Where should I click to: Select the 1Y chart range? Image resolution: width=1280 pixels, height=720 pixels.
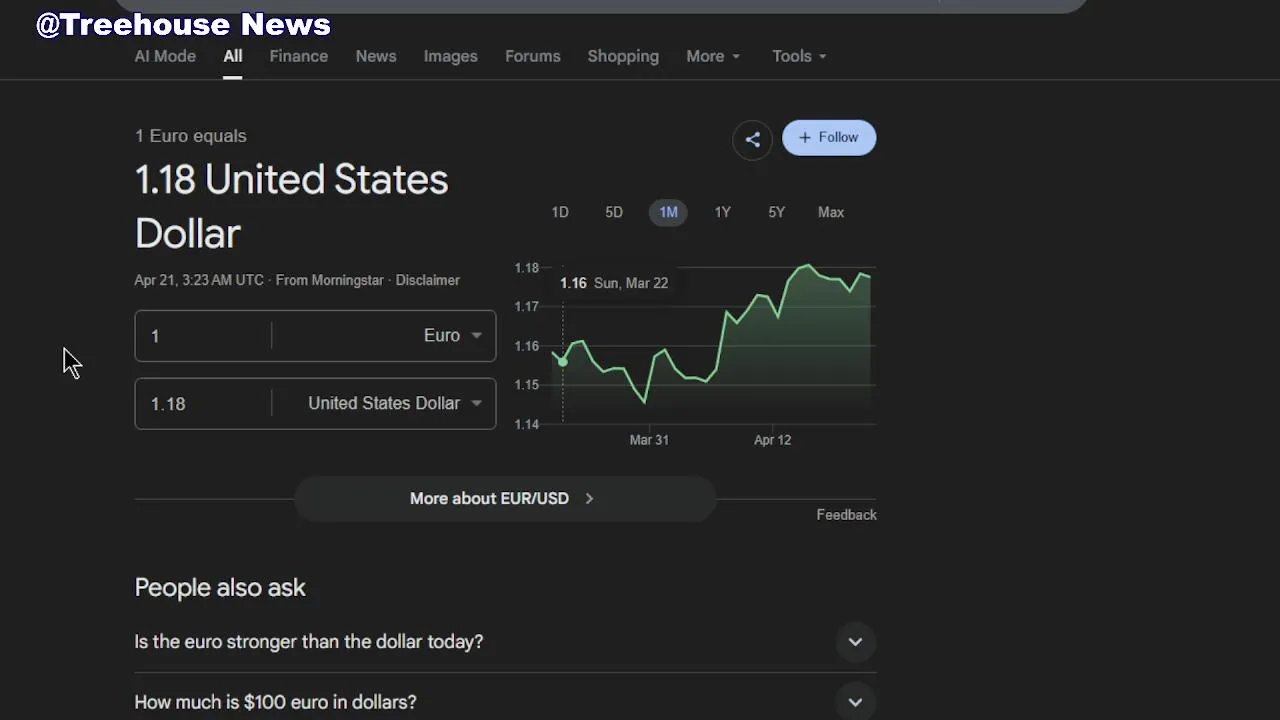coord(722,212)
